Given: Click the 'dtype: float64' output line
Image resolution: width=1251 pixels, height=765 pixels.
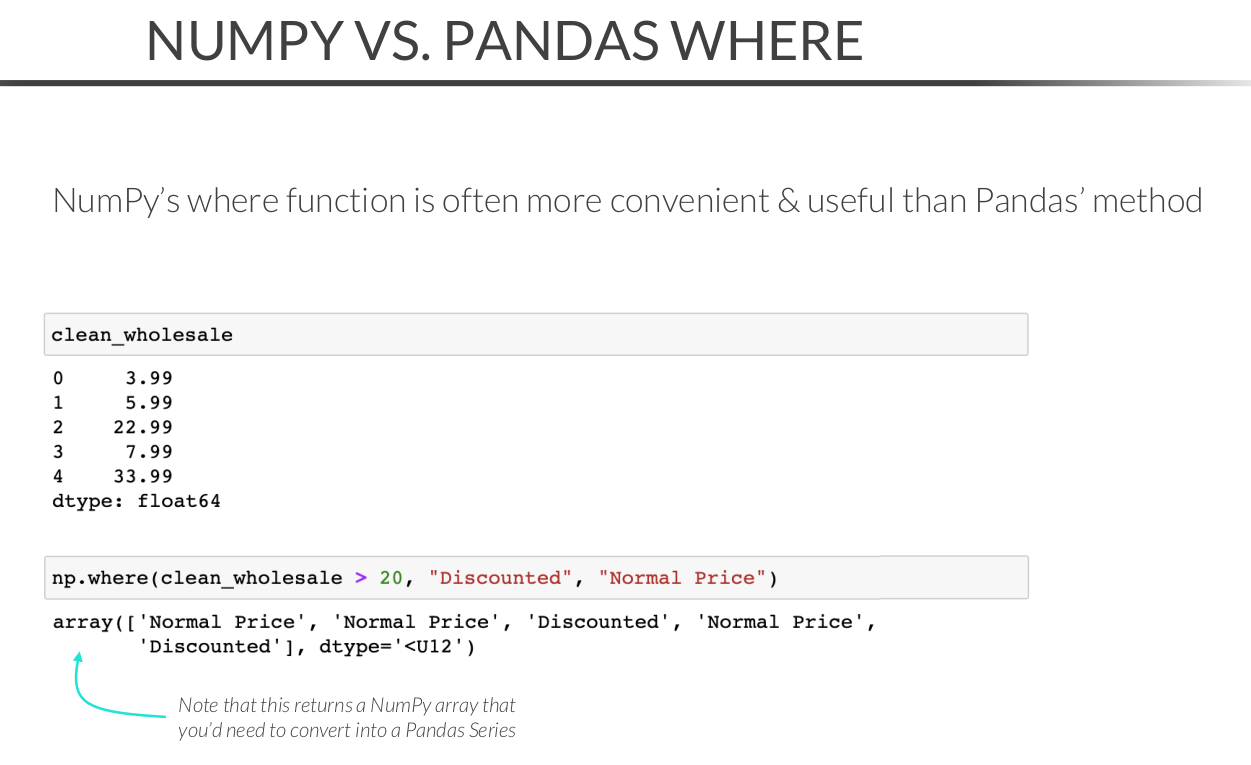Looking at the screenshot, I should (x=136, y=501).
